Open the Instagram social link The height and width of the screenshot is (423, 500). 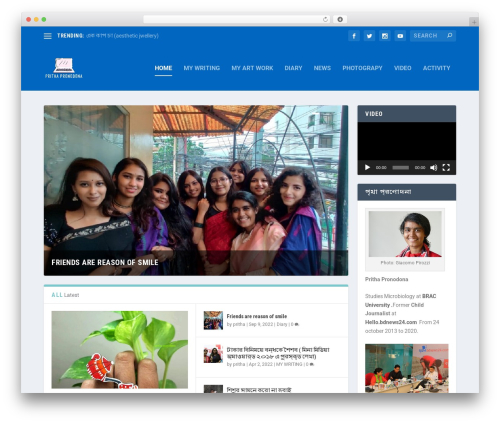click(385, 36)
